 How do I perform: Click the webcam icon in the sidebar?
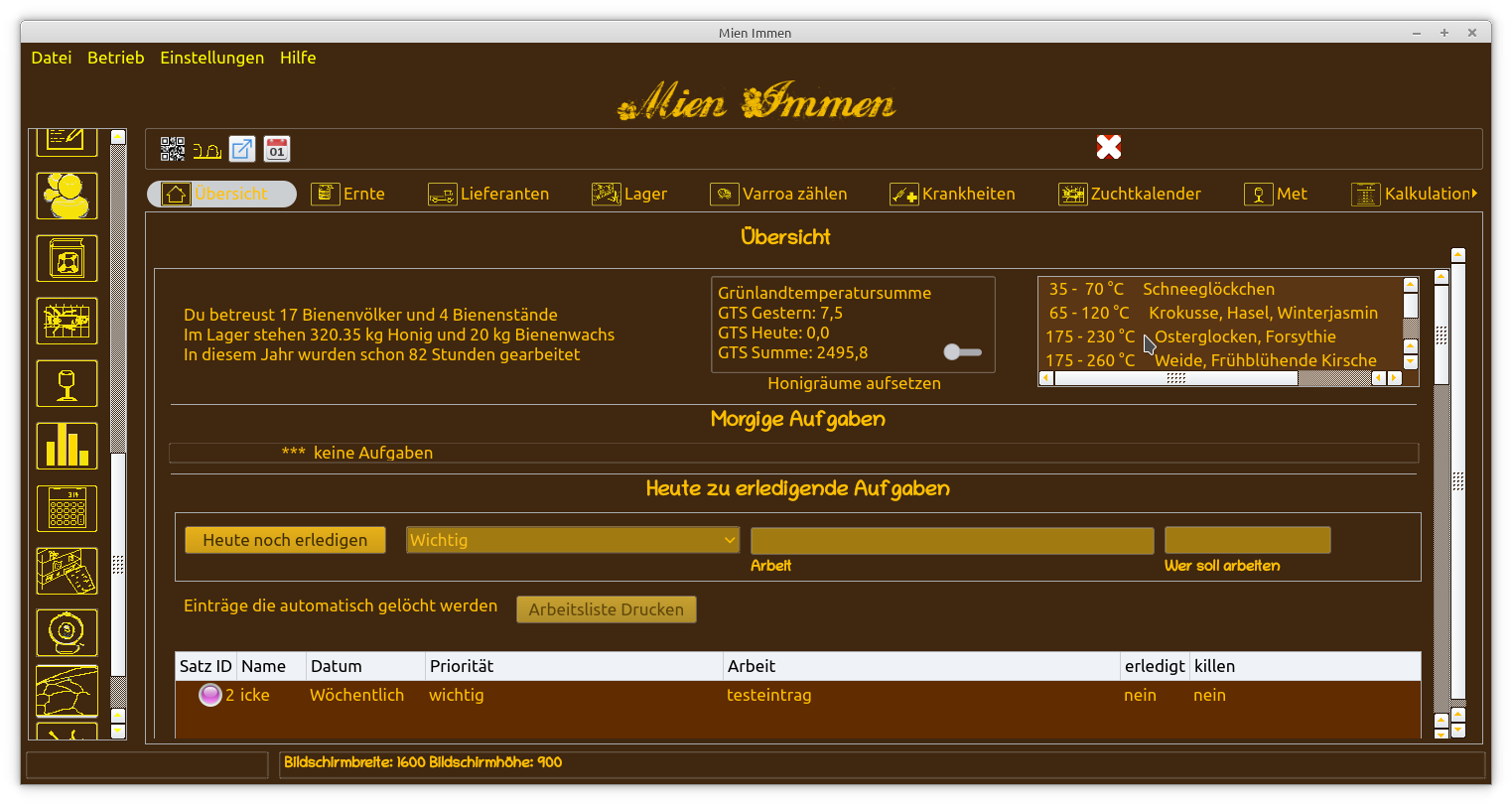pos(66,632)
